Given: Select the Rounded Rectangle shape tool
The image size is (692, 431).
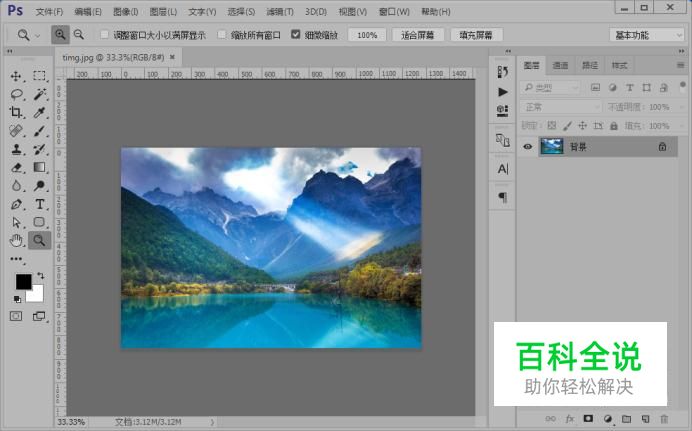Looking at the screenshot, I should point(39,222).
